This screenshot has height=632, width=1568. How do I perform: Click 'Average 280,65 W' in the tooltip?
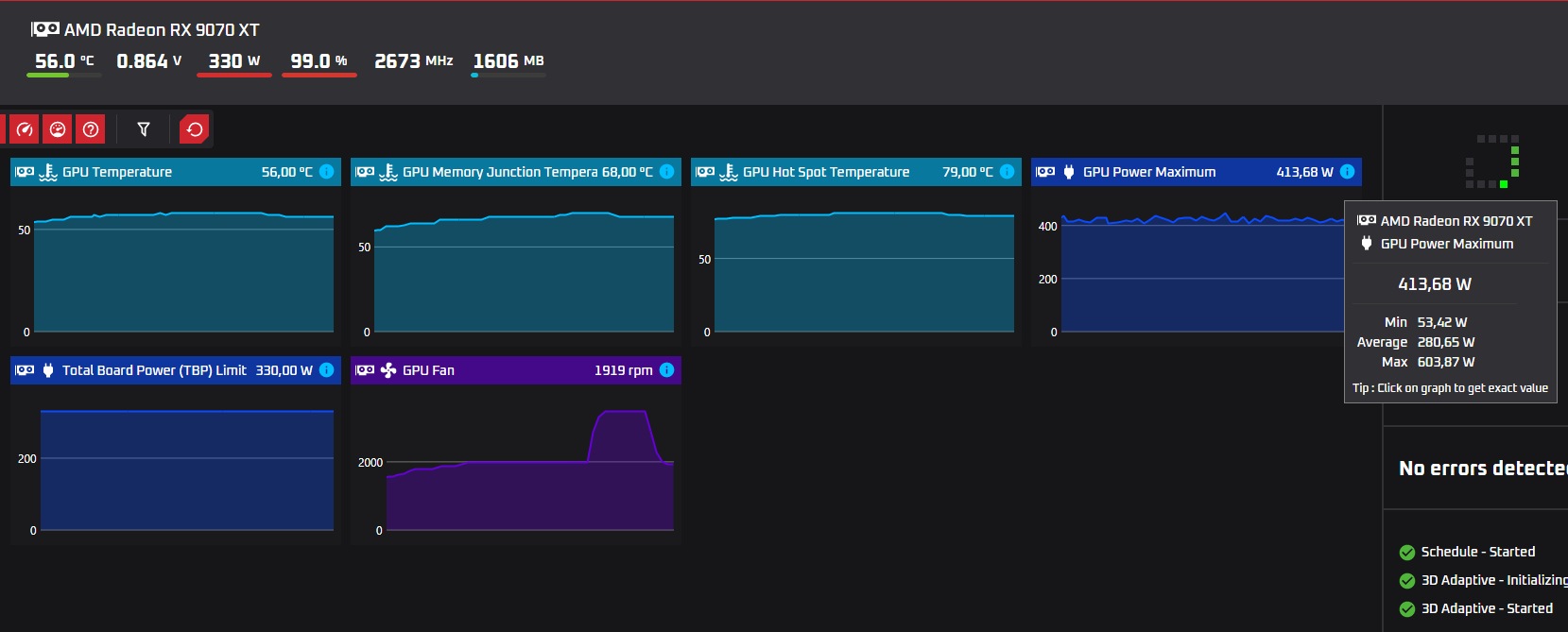[1416, 342]
